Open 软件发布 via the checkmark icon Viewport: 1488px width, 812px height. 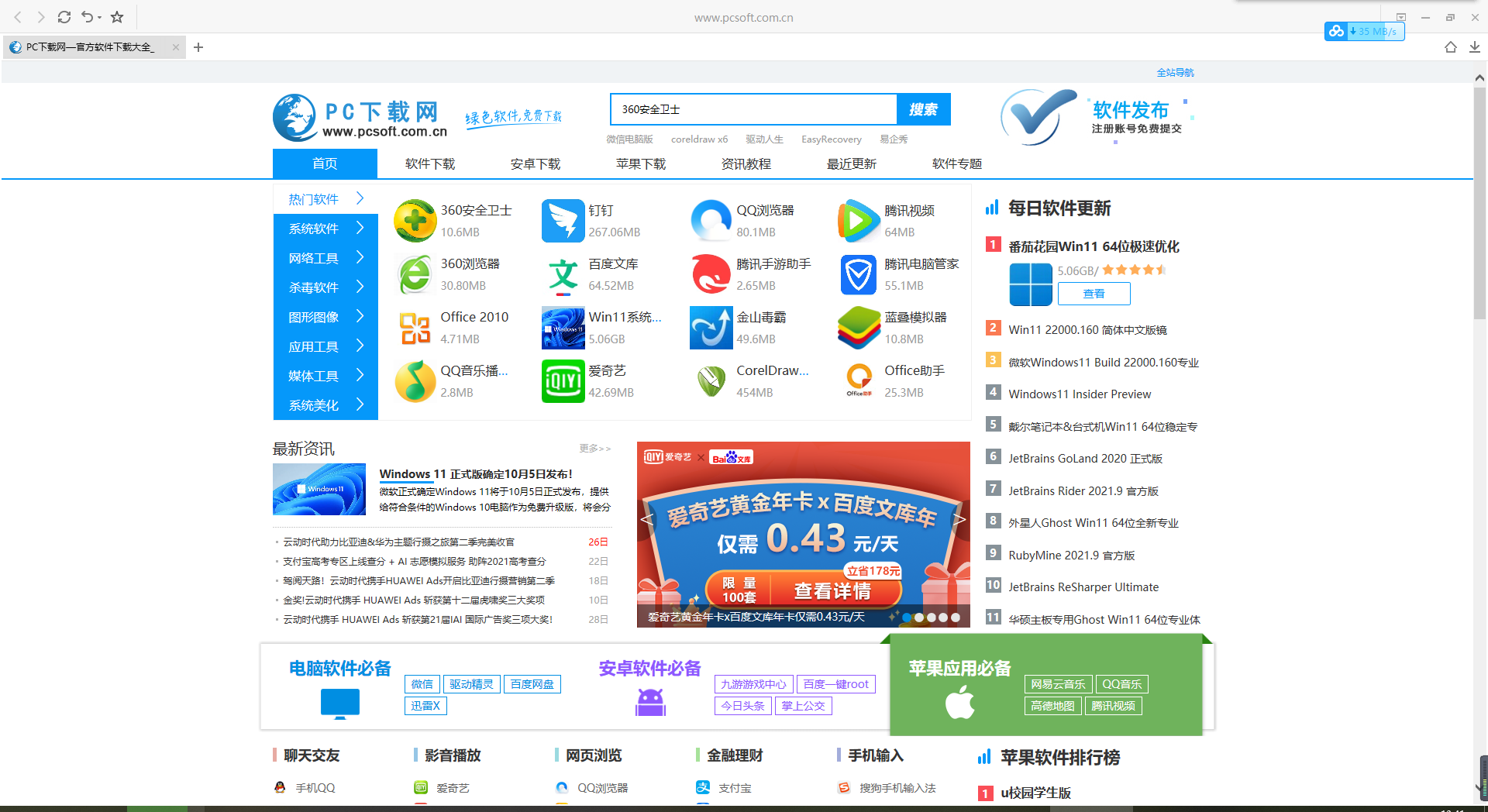click(1038, 116)
